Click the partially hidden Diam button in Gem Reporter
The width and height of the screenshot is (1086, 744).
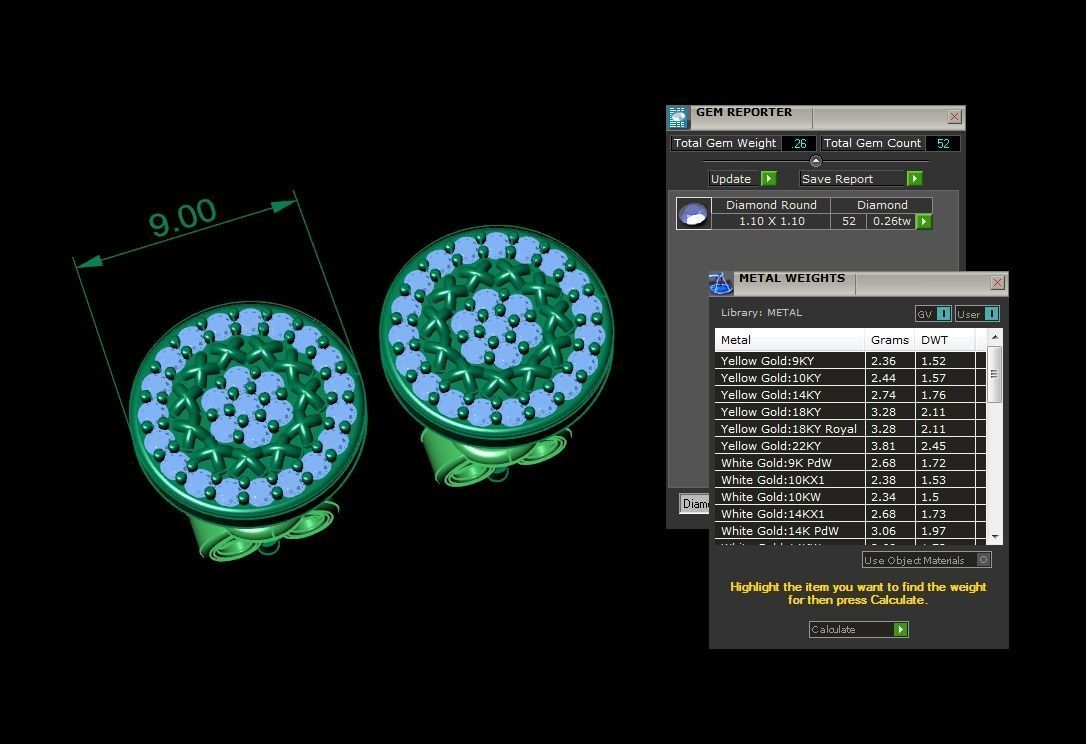tap(694, 504)
